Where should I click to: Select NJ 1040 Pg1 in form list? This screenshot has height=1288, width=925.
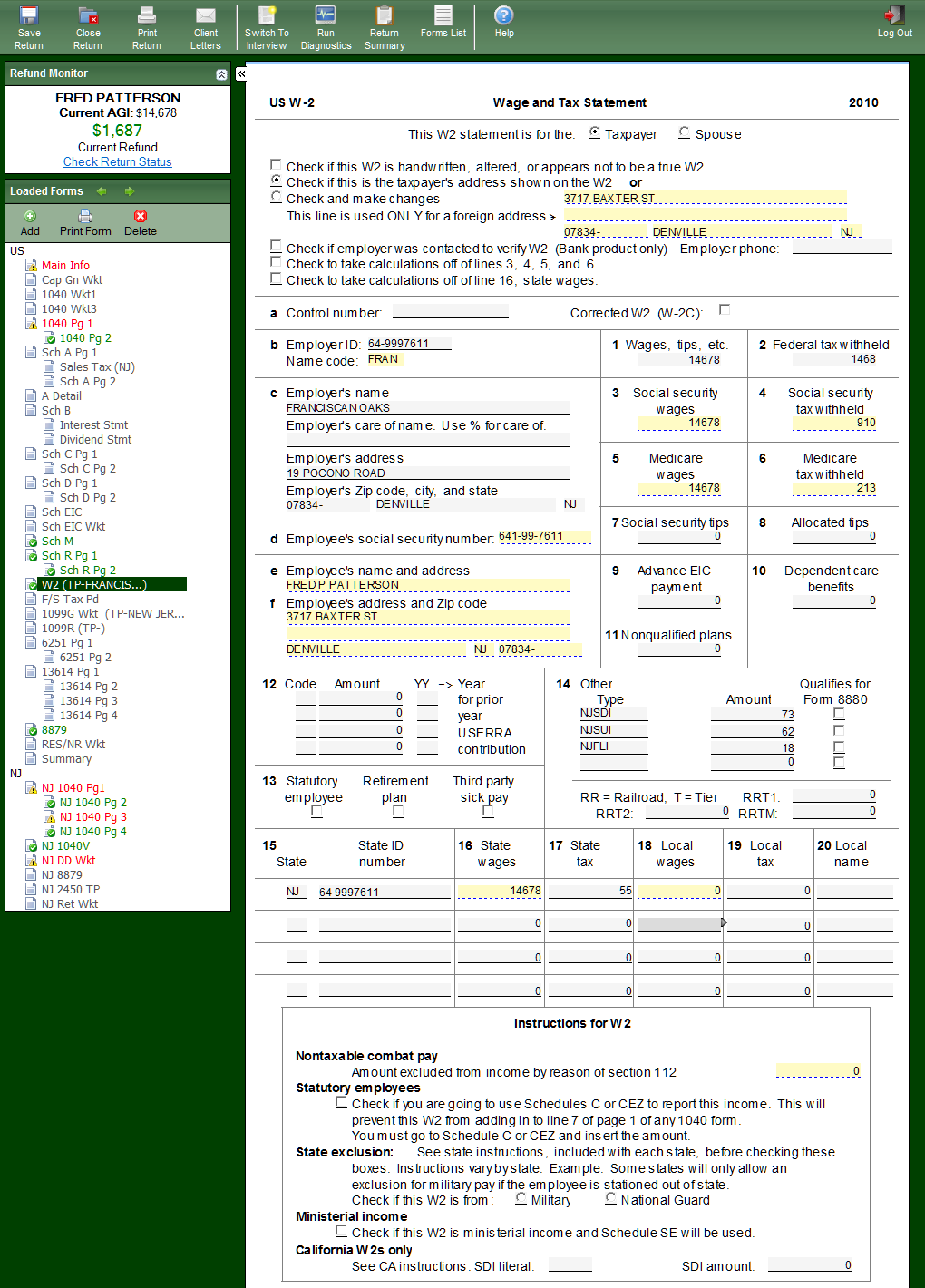click(x=73, y=788)
